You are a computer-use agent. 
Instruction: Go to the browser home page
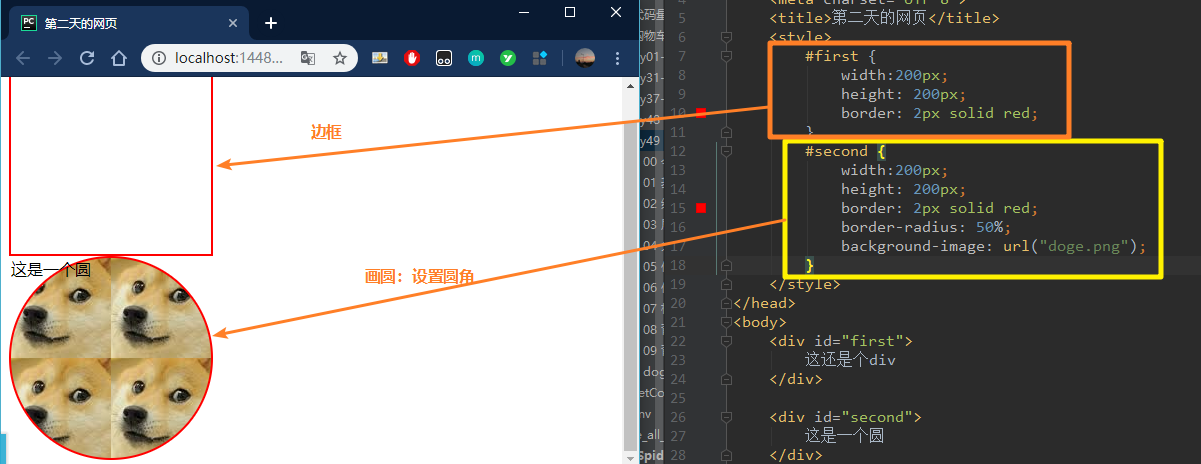click(x=118, y=59)
